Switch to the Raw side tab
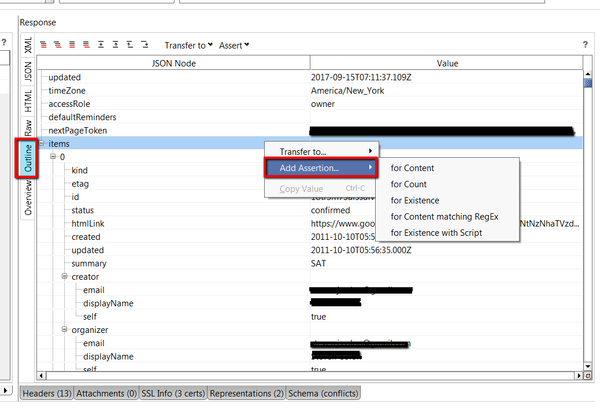 (x=27, y=128)
